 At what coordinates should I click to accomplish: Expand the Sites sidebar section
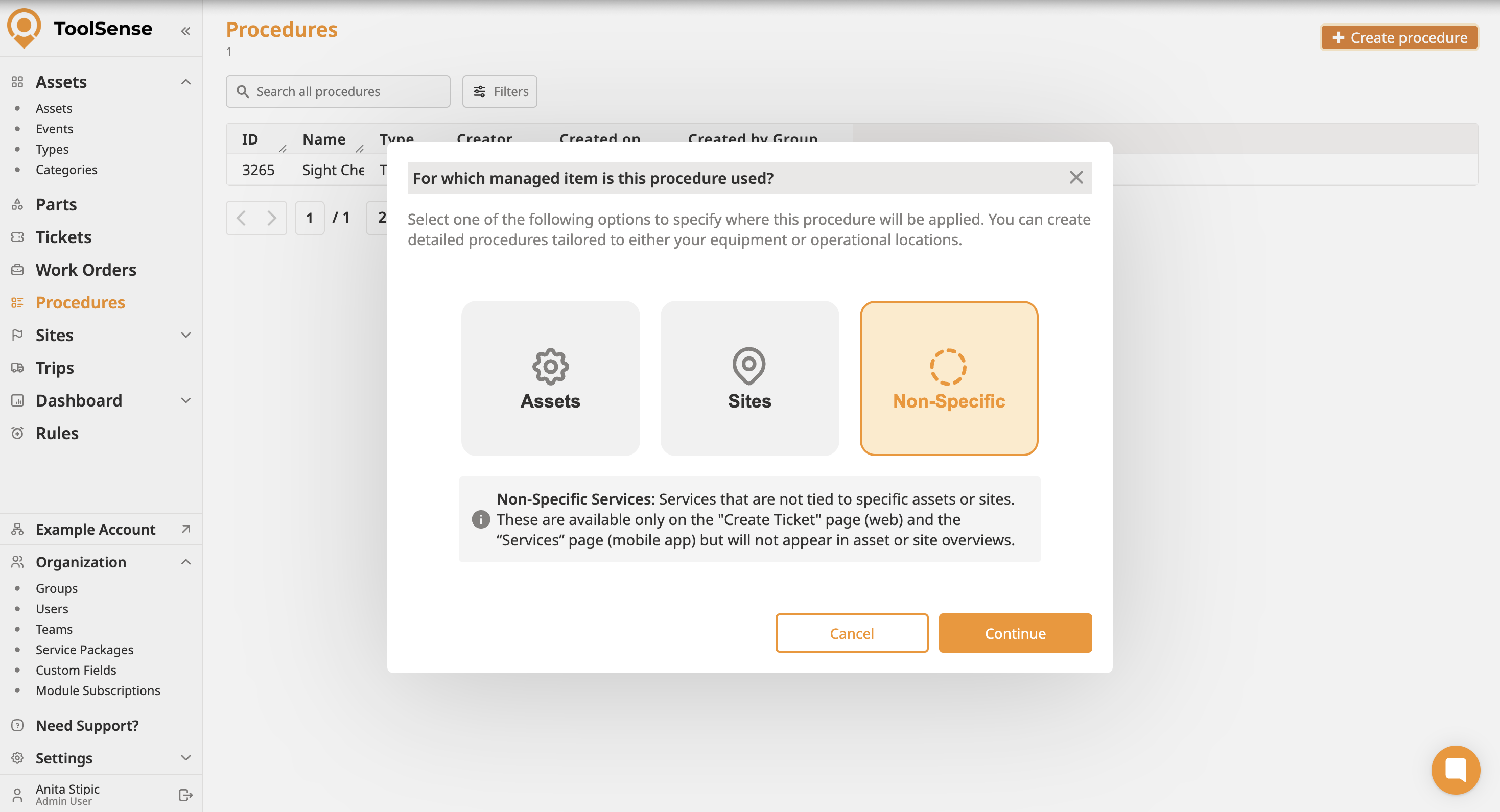pos(186,336)
